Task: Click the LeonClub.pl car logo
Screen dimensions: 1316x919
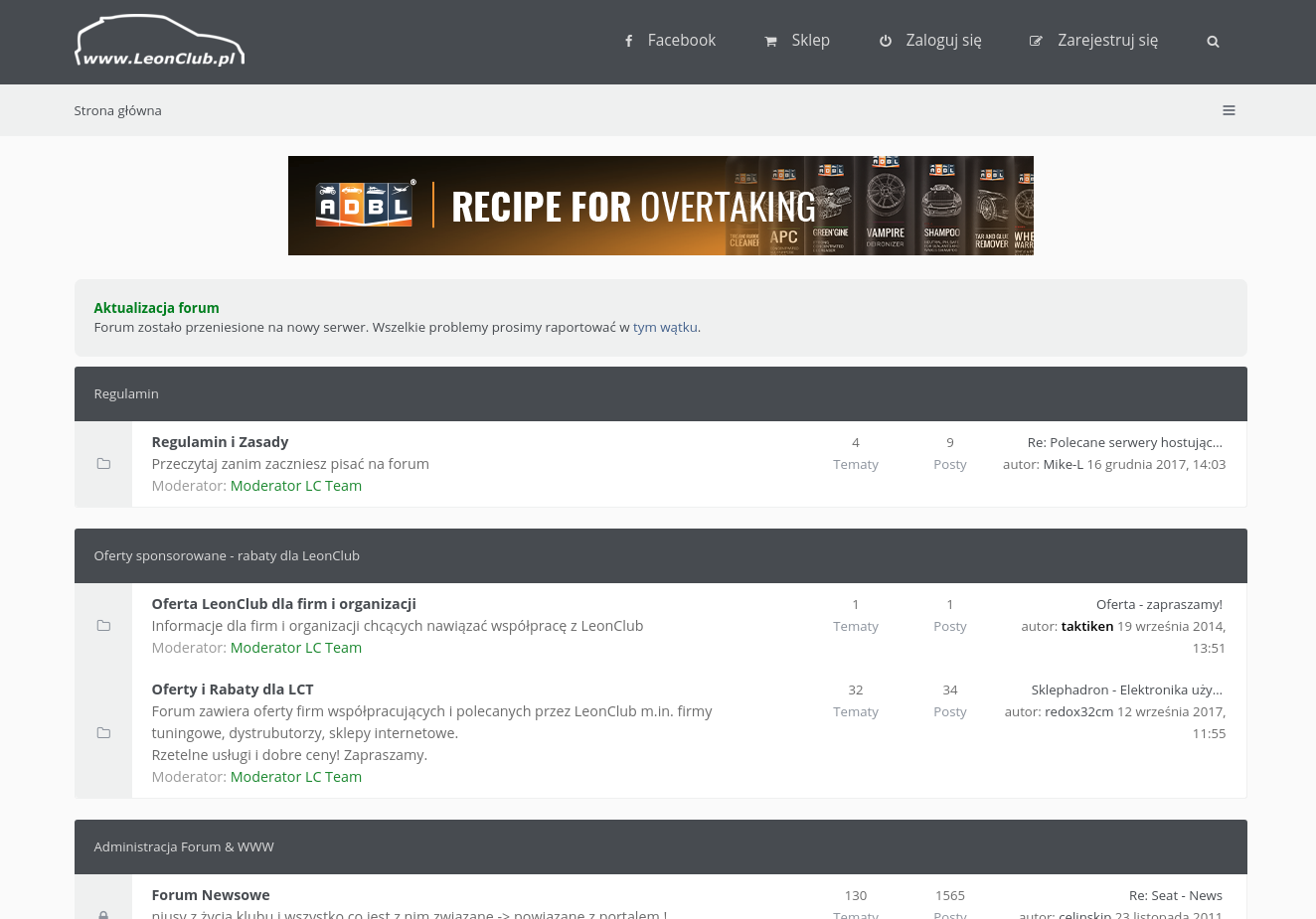Action: (159, 41)
